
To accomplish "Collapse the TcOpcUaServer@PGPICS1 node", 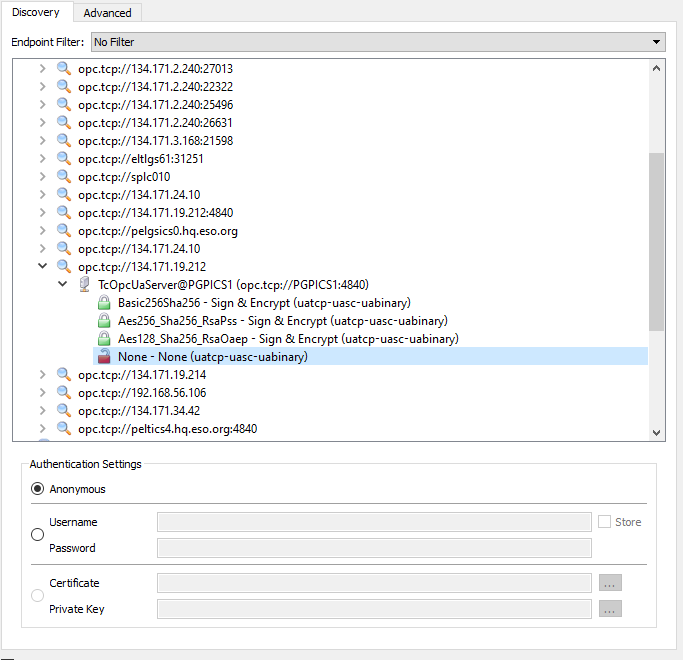I will tap(62, 285).
